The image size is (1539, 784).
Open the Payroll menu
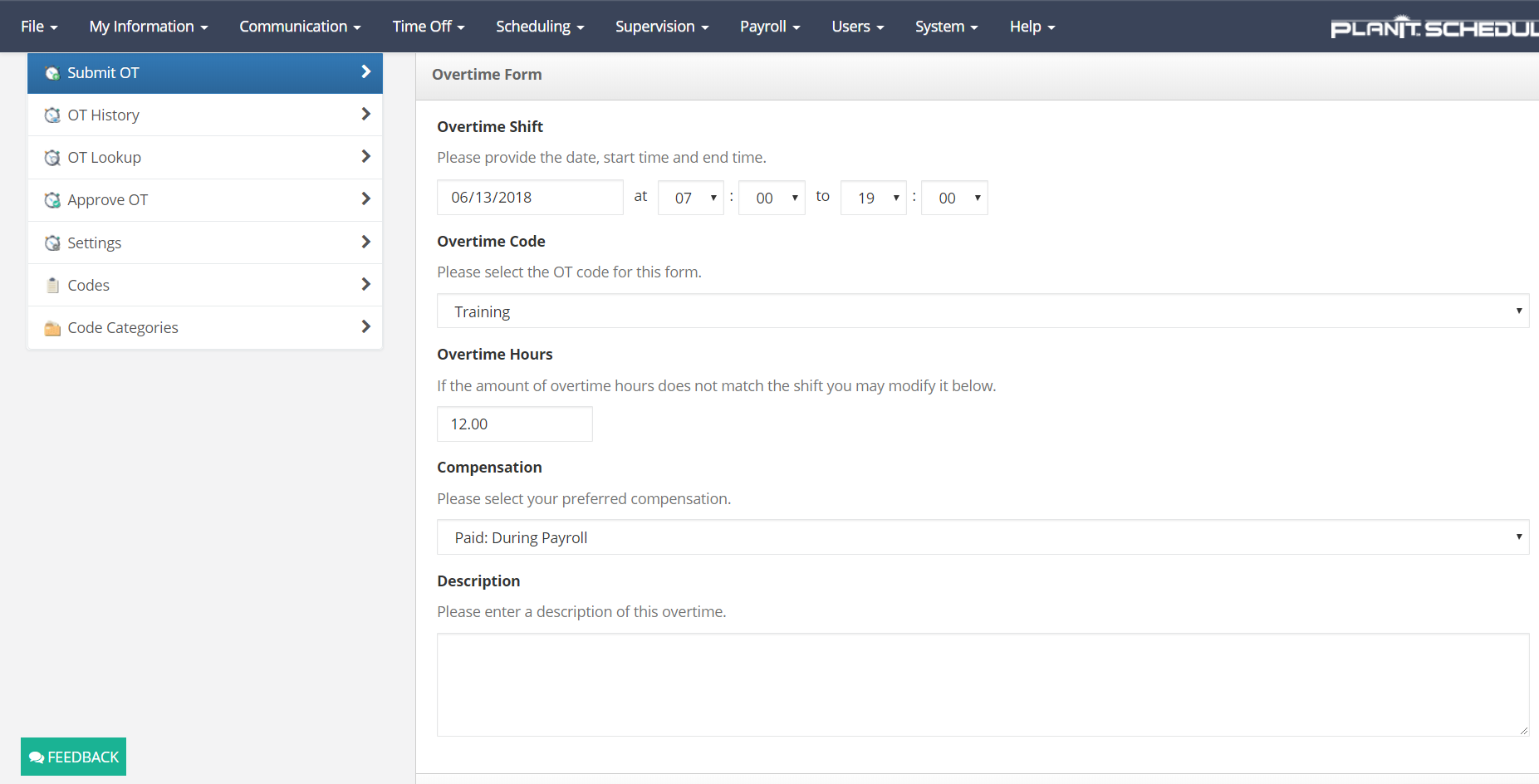[x=770, y=27]
